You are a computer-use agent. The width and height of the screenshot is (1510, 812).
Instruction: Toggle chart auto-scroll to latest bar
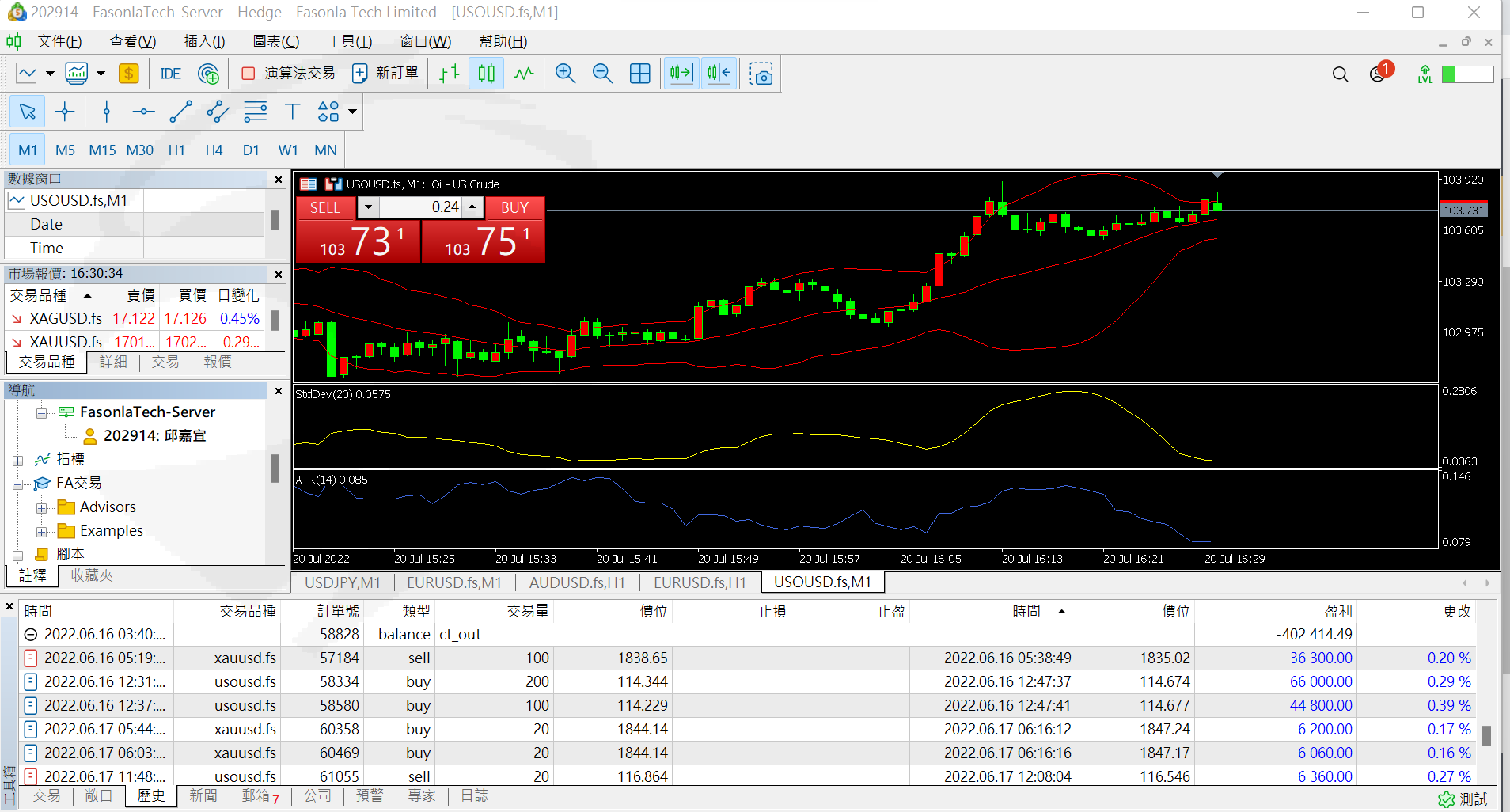click(x=681, y=74)
